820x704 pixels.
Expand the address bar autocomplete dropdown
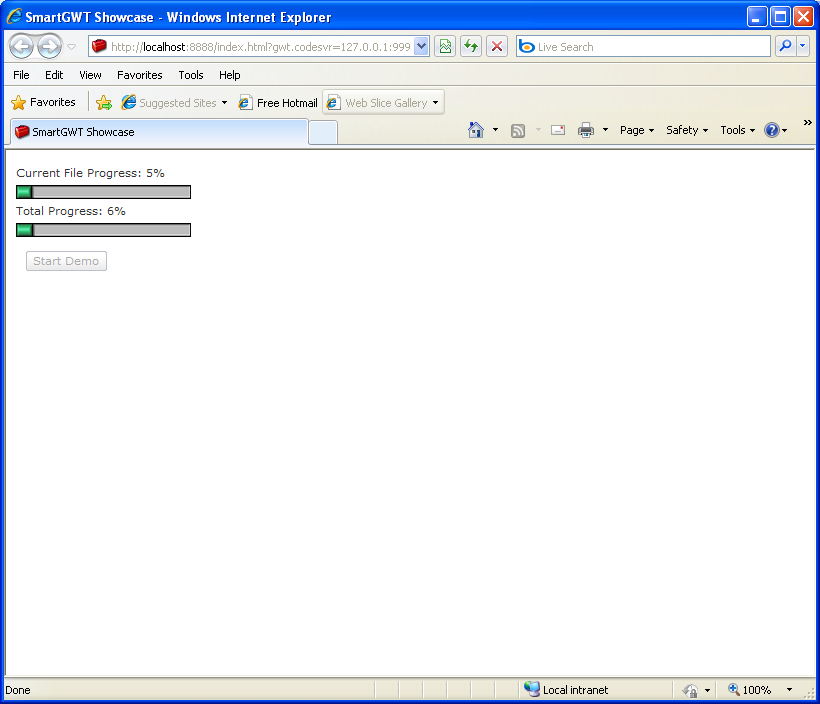coord(422,47)
